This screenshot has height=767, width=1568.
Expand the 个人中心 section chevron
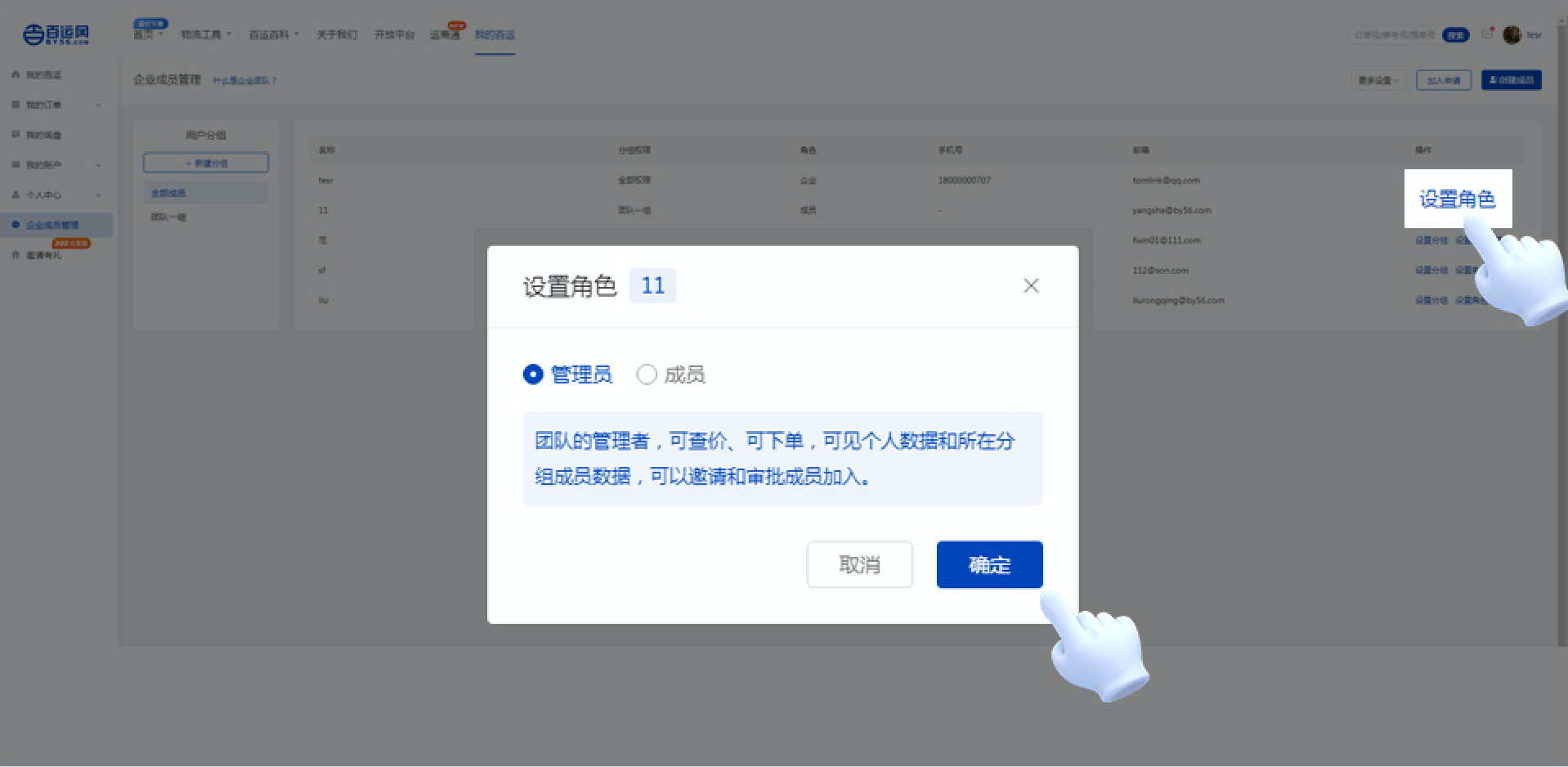point(98,195)
